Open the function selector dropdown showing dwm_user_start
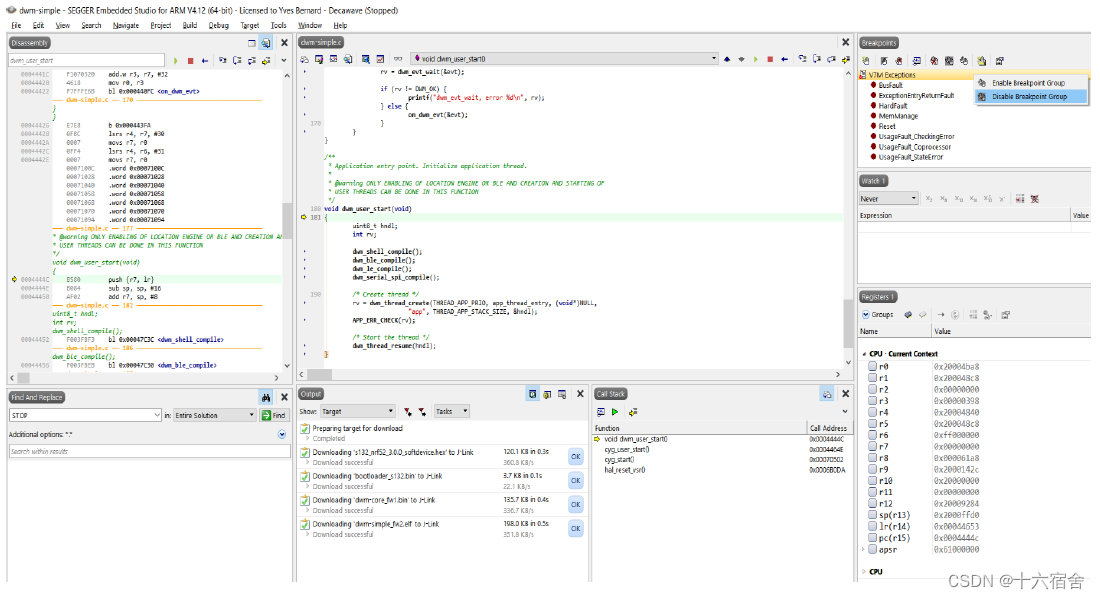Viewport: 1100px width, 599px height. [565, 59]
